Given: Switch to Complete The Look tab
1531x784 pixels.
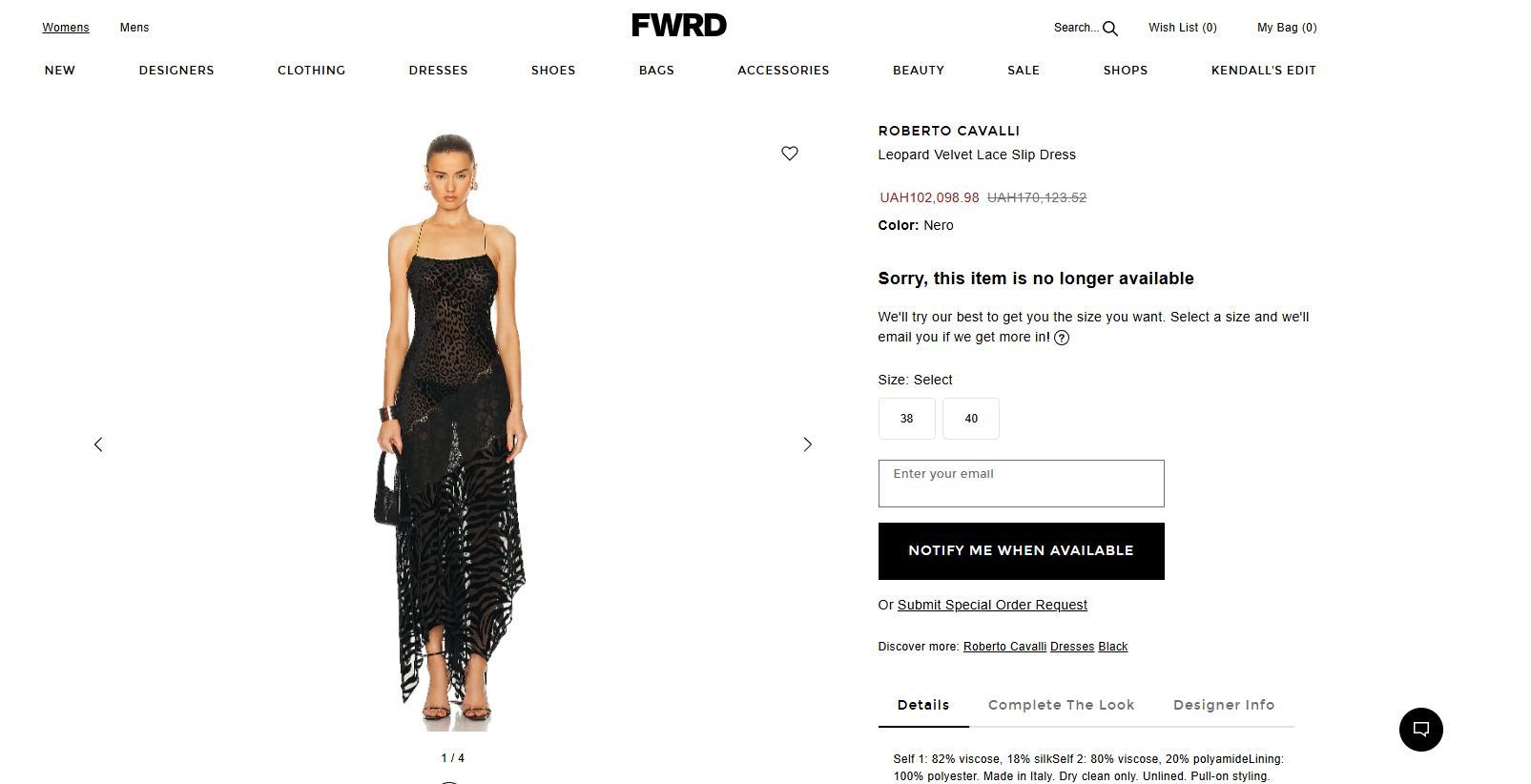Looking at the screenshot, I should click(x=1061, y=705).
